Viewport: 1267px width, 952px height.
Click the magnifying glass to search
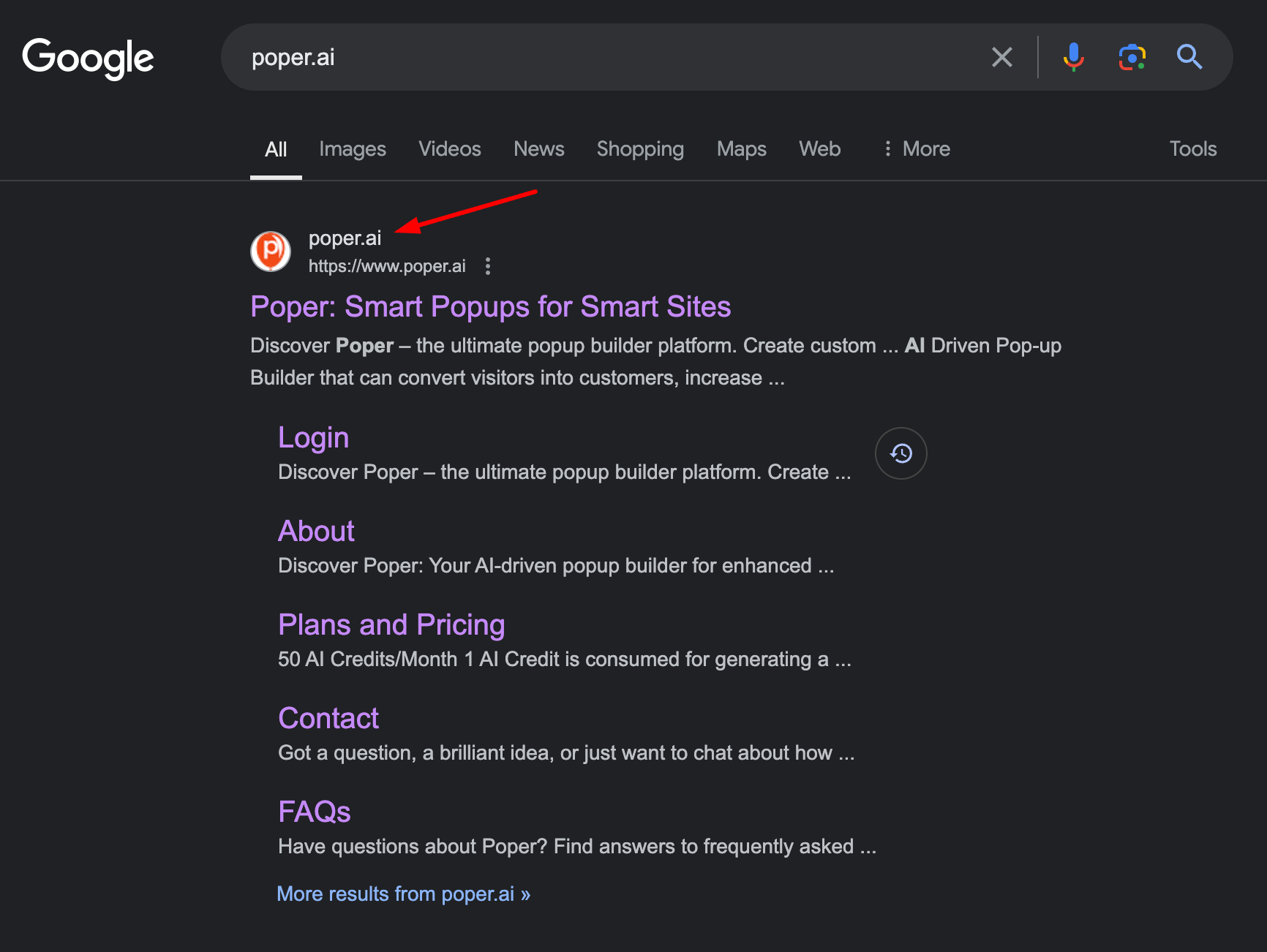1189,57
